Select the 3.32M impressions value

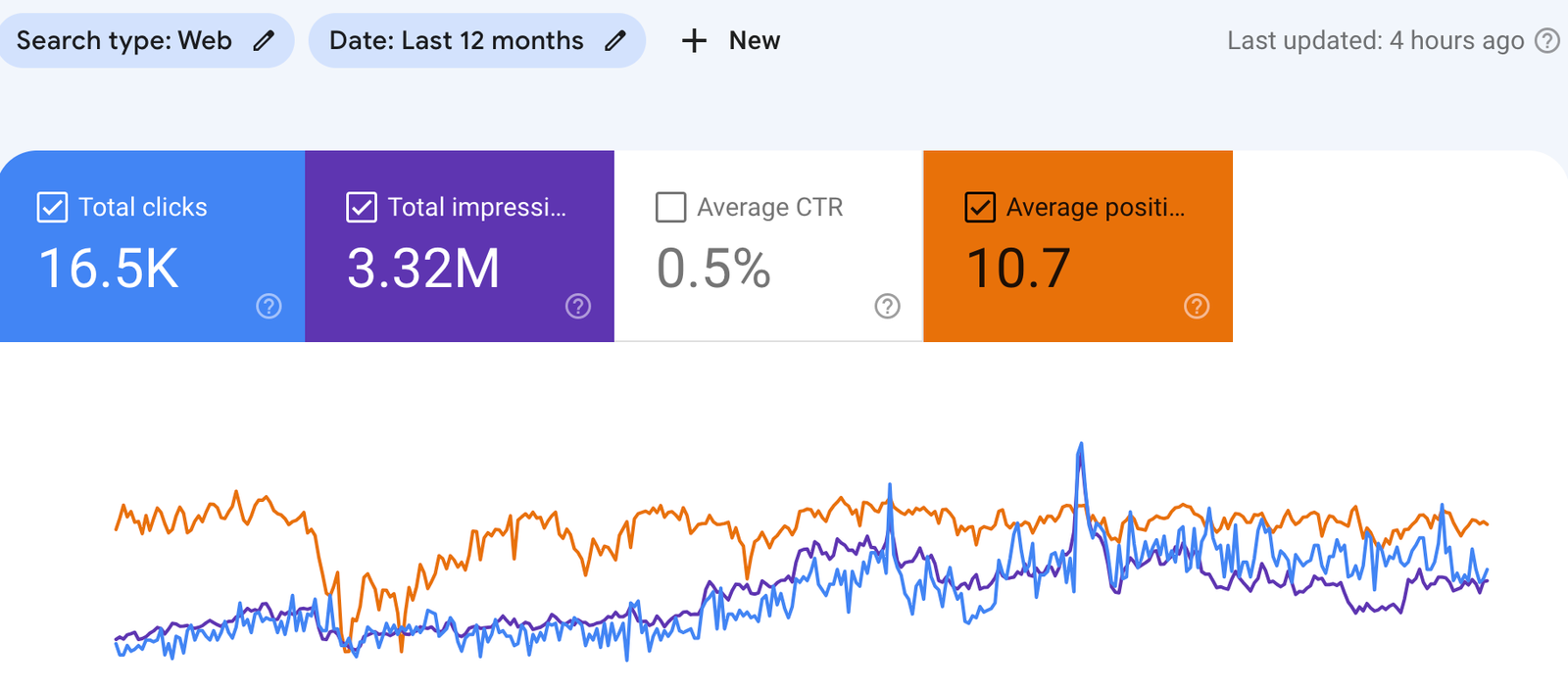coord(423,269)
